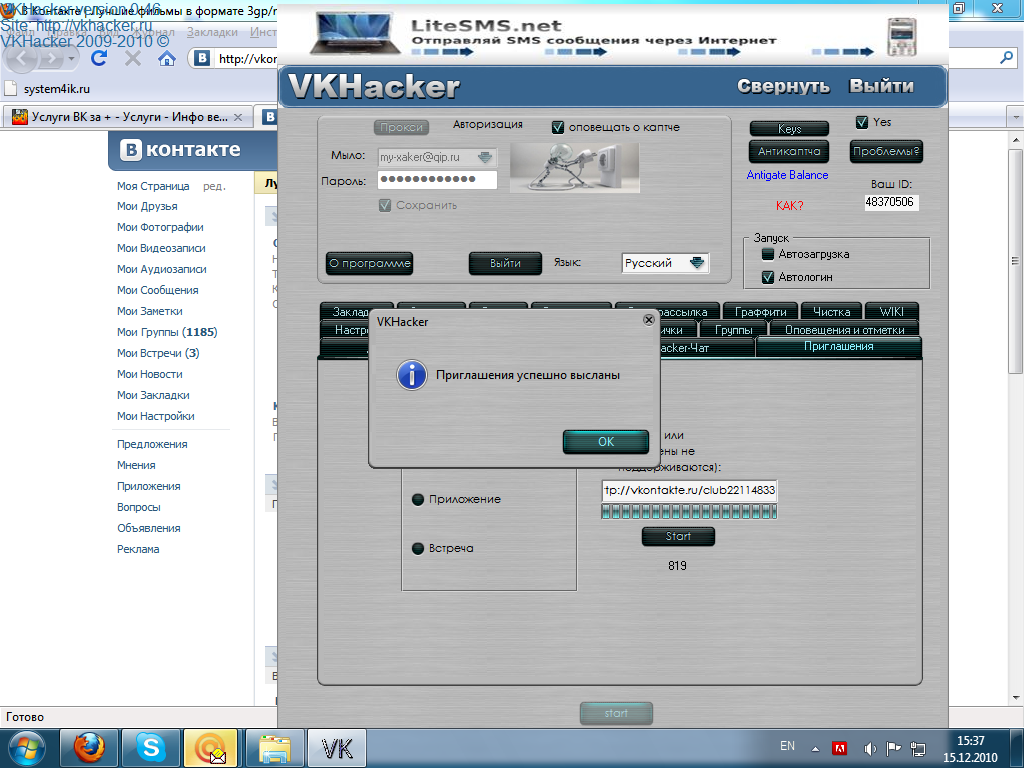This screenshot has width=1024, height=768.
Task: Switch to the Группы tab
Action: [733, 330]
